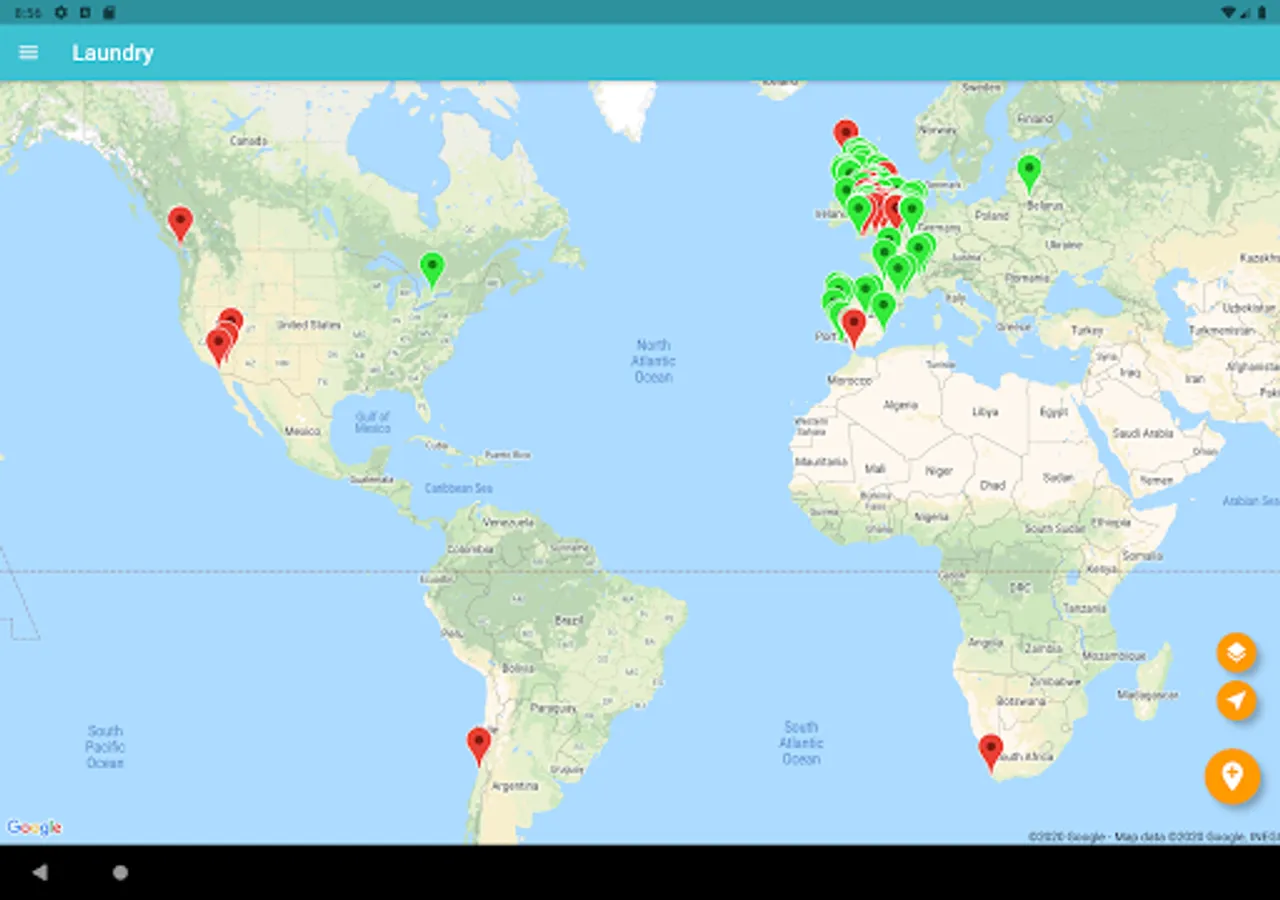Select the green marker near Belarus
Screen dimensions: 1280x900
pos(1029,173)
